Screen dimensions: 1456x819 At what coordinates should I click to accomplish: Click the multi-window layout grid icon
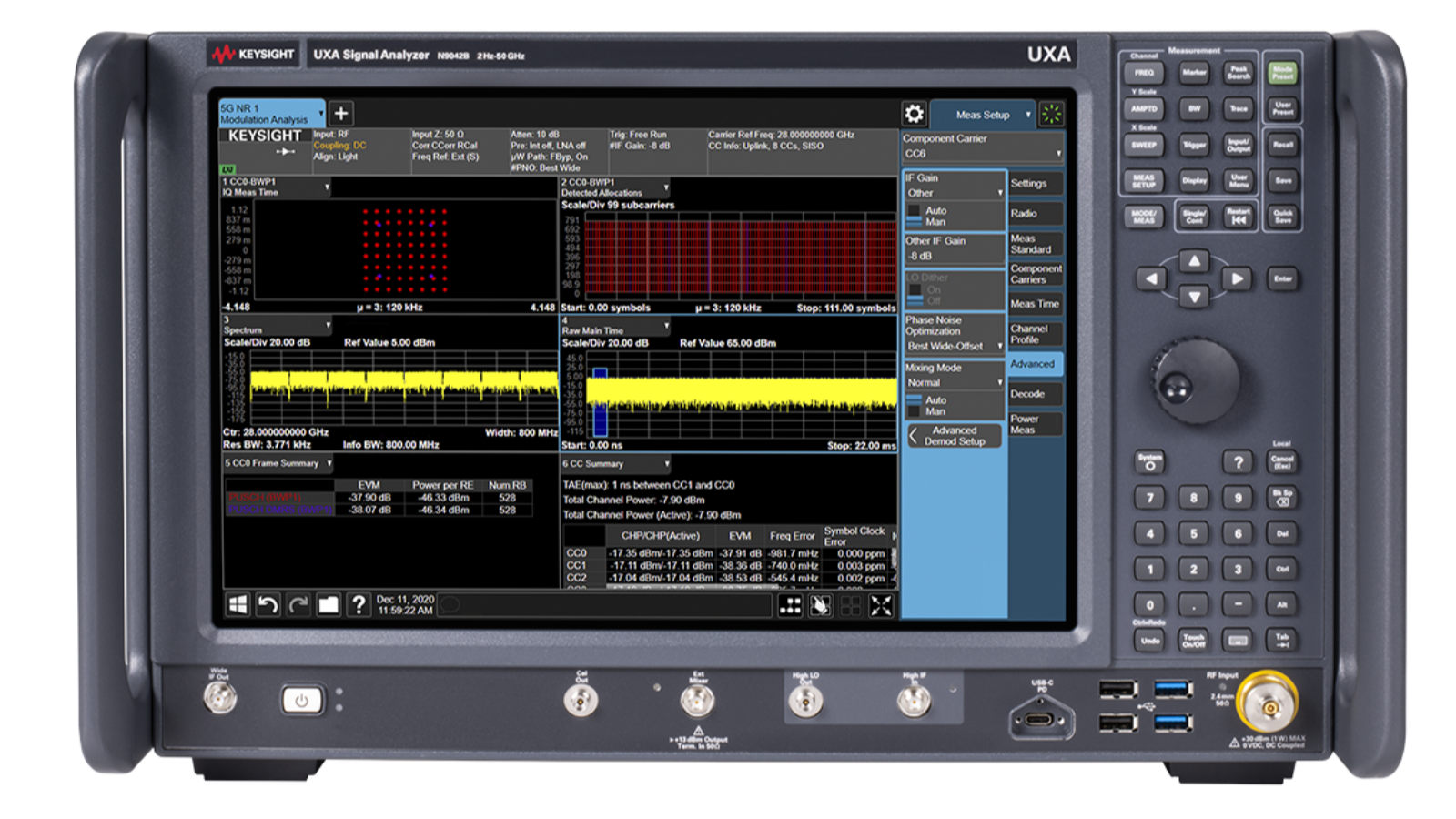[x=790, y=606]
